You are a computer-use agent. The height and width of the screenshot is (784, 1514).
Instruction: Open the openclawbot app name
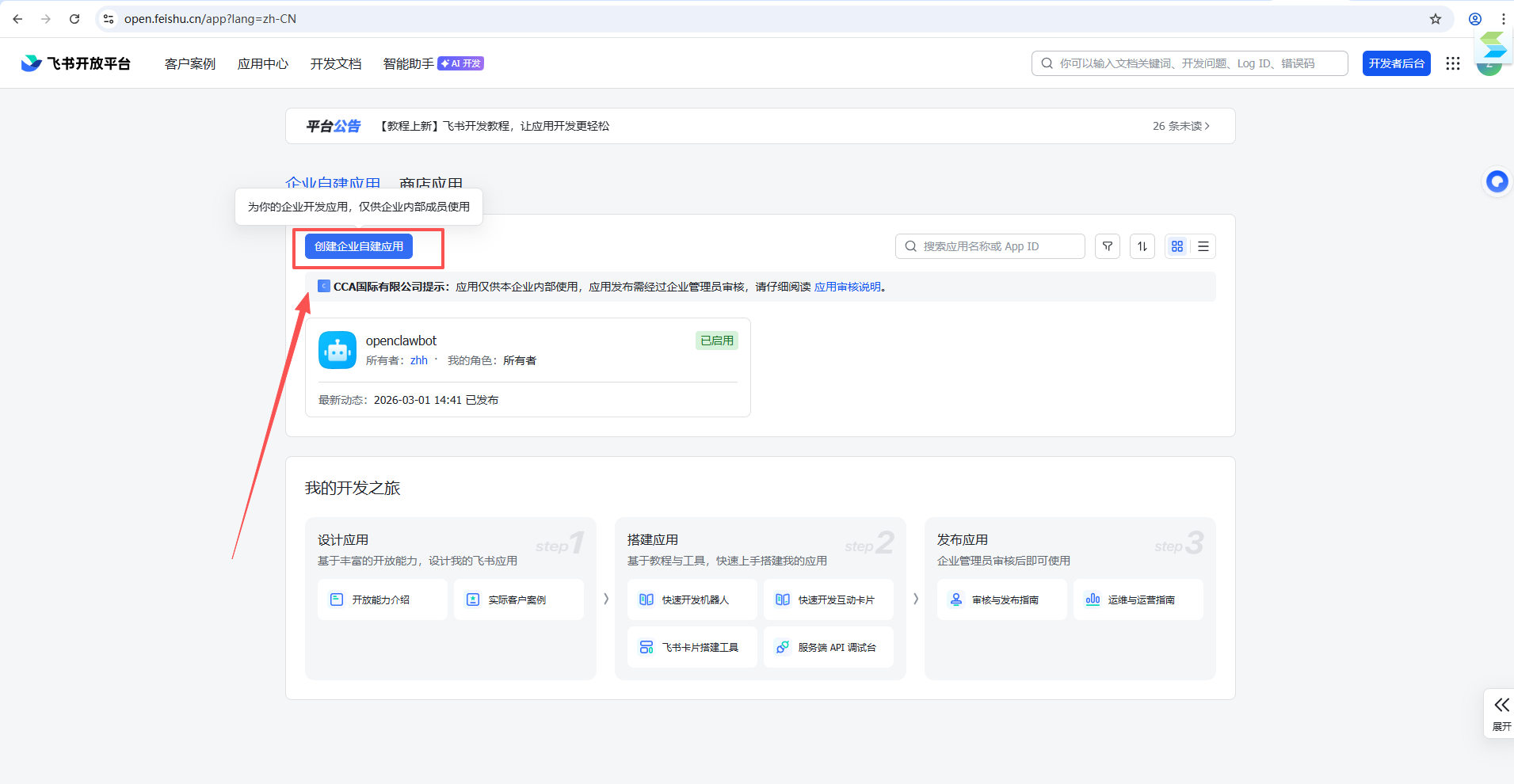click(401, 341)
